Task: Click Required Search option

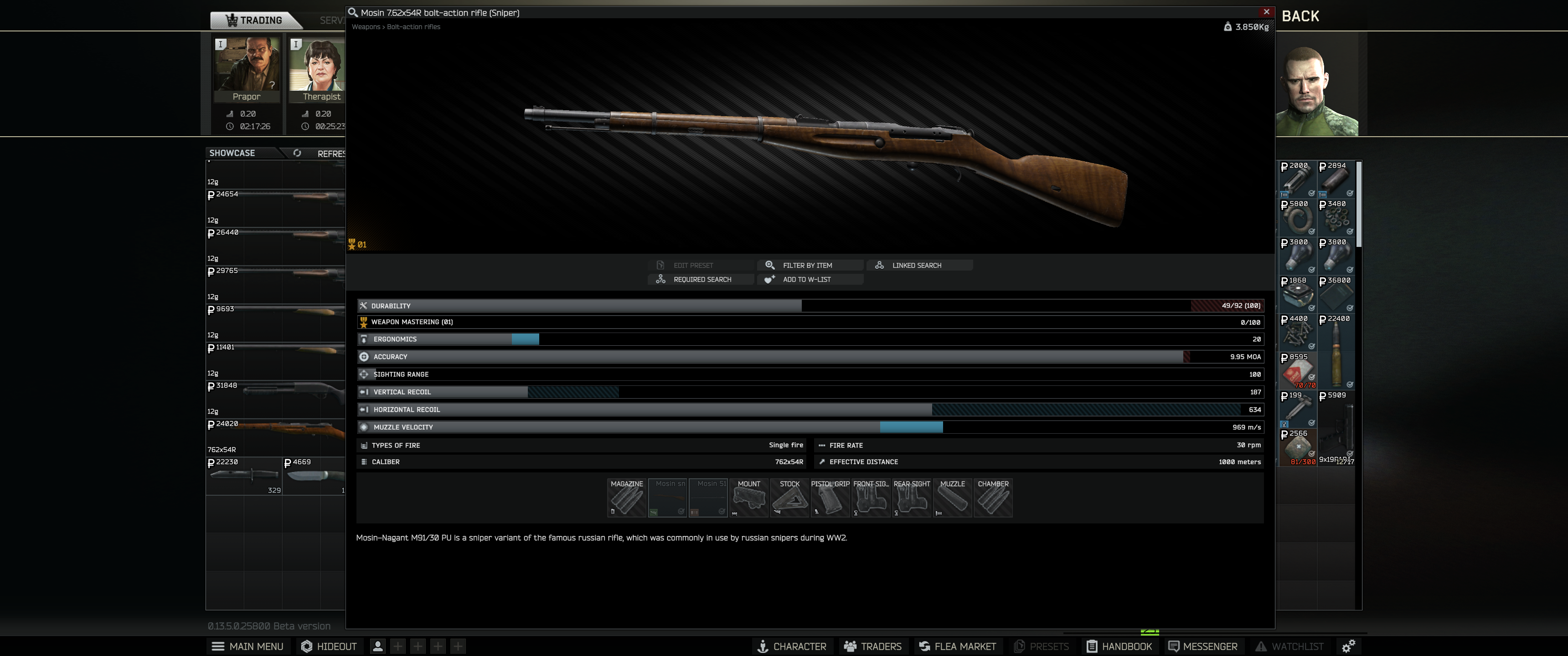Action: tap(702, 279)
